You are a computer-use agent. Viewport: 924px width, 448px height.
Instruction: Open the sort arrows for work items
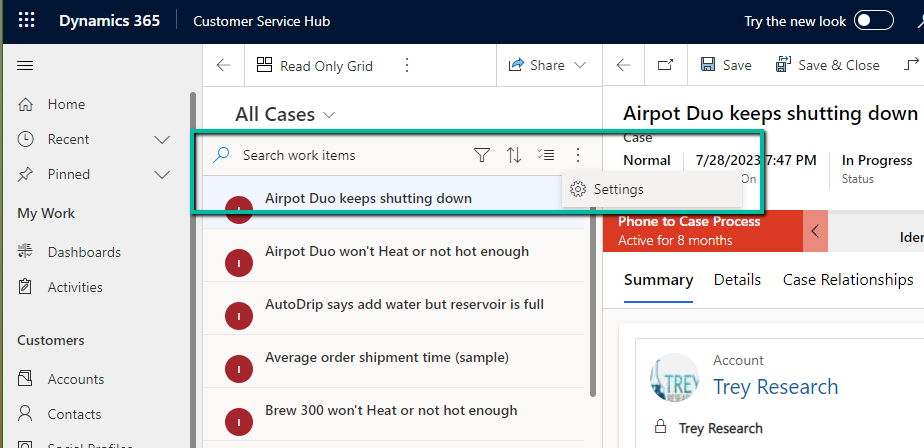point(514,156)
